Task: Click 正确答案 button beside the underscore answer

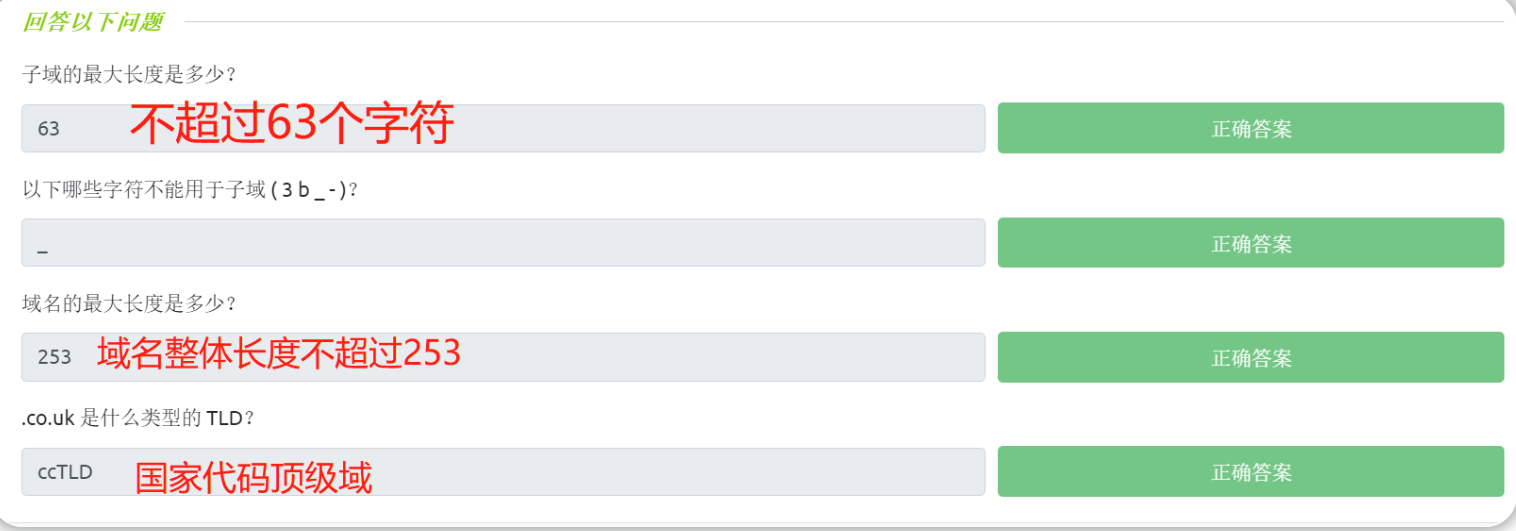Action: coord(1250,243)
